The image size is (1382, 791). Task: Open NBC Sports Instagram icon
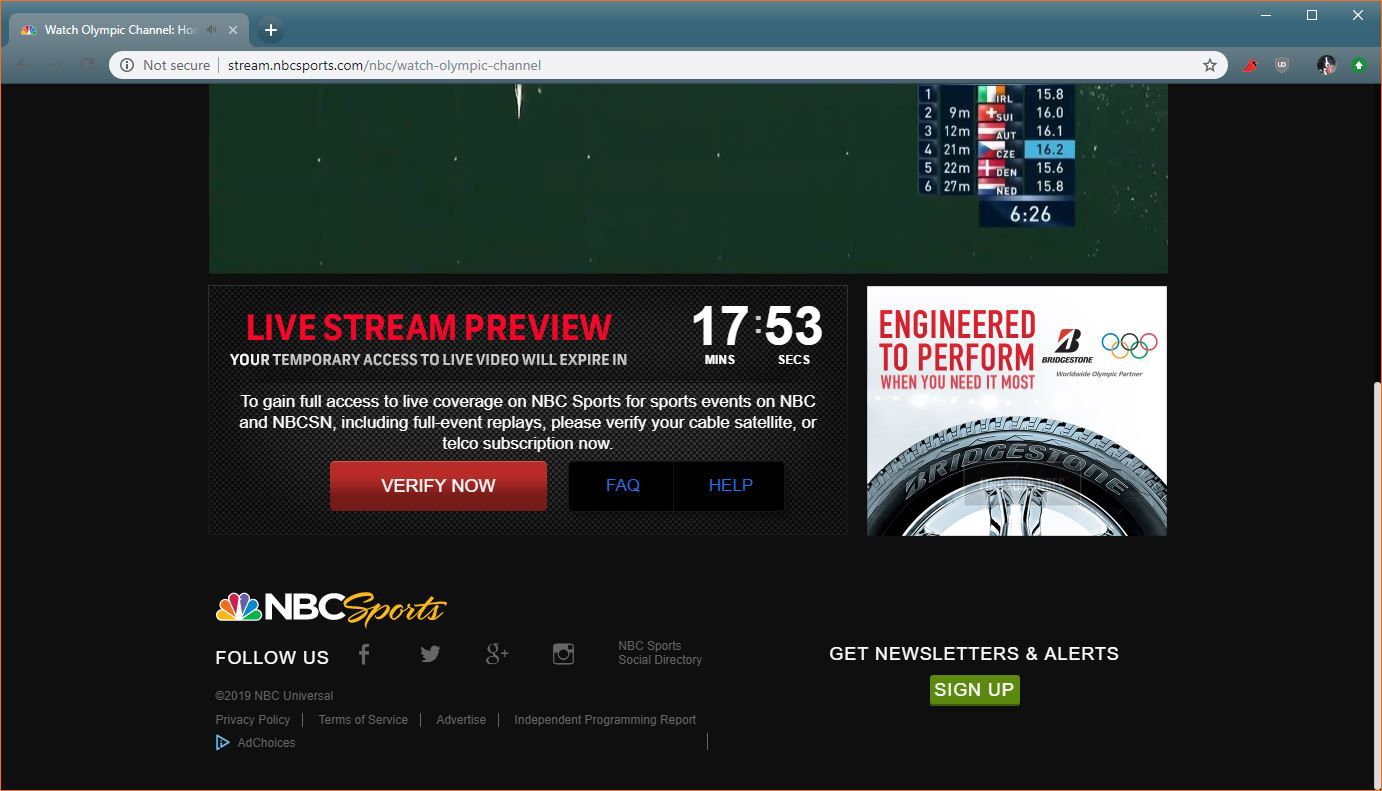click(x=563, y=654)
